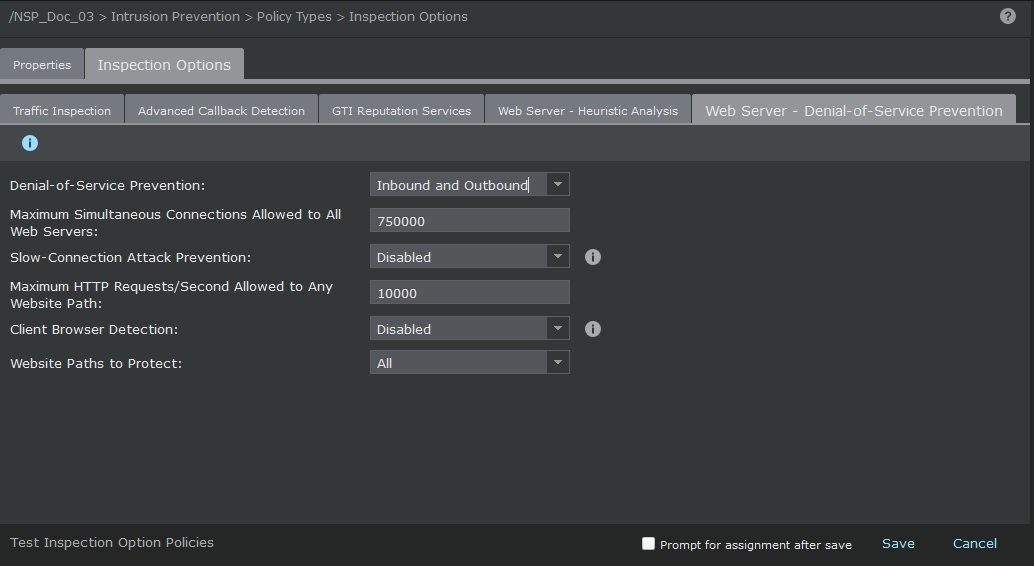
Task: Click the Denial-of-Service Prevention label
Action: coord(107,185)
